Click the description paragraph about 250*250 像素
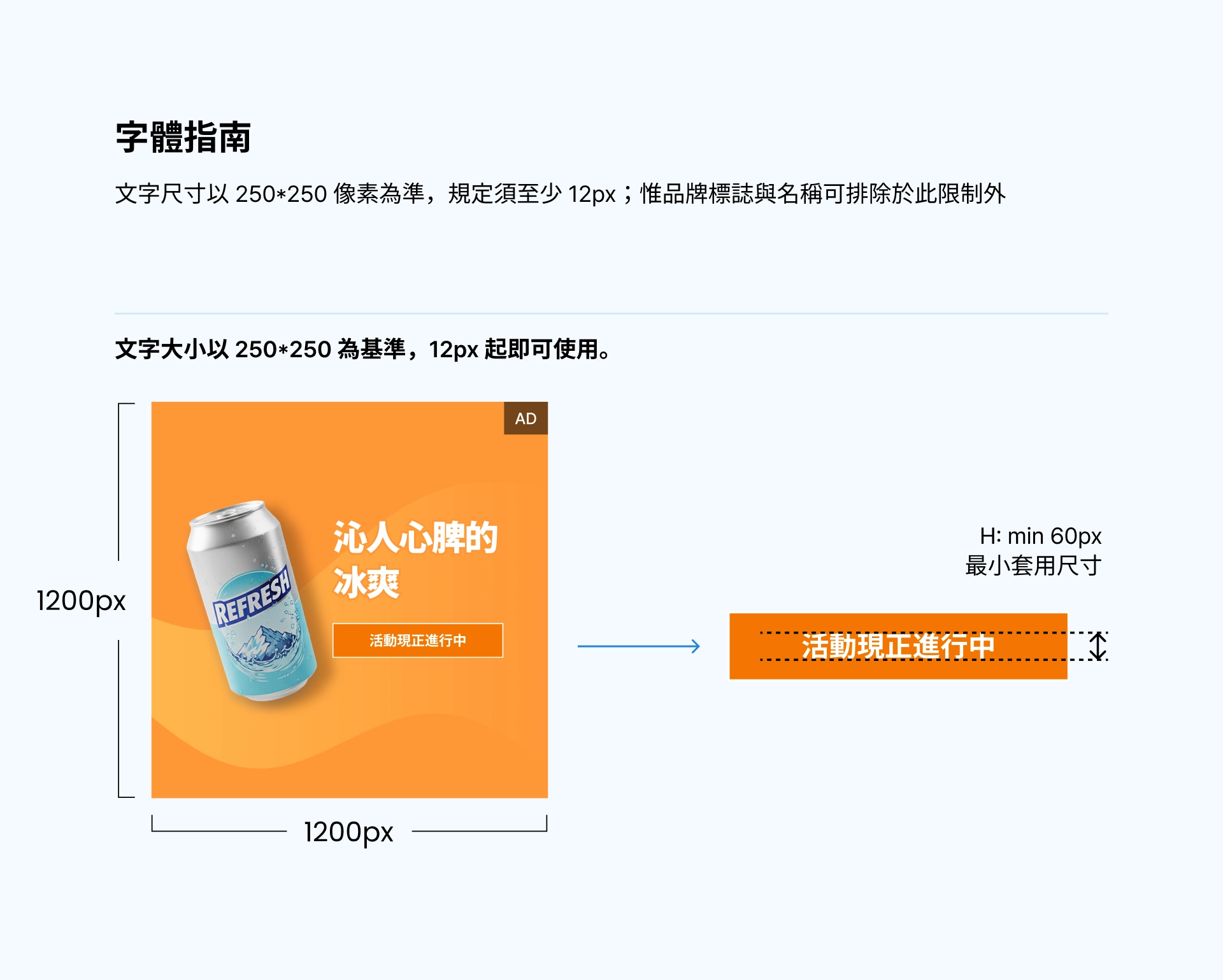The image size is (1223, 980). point(561,194)
